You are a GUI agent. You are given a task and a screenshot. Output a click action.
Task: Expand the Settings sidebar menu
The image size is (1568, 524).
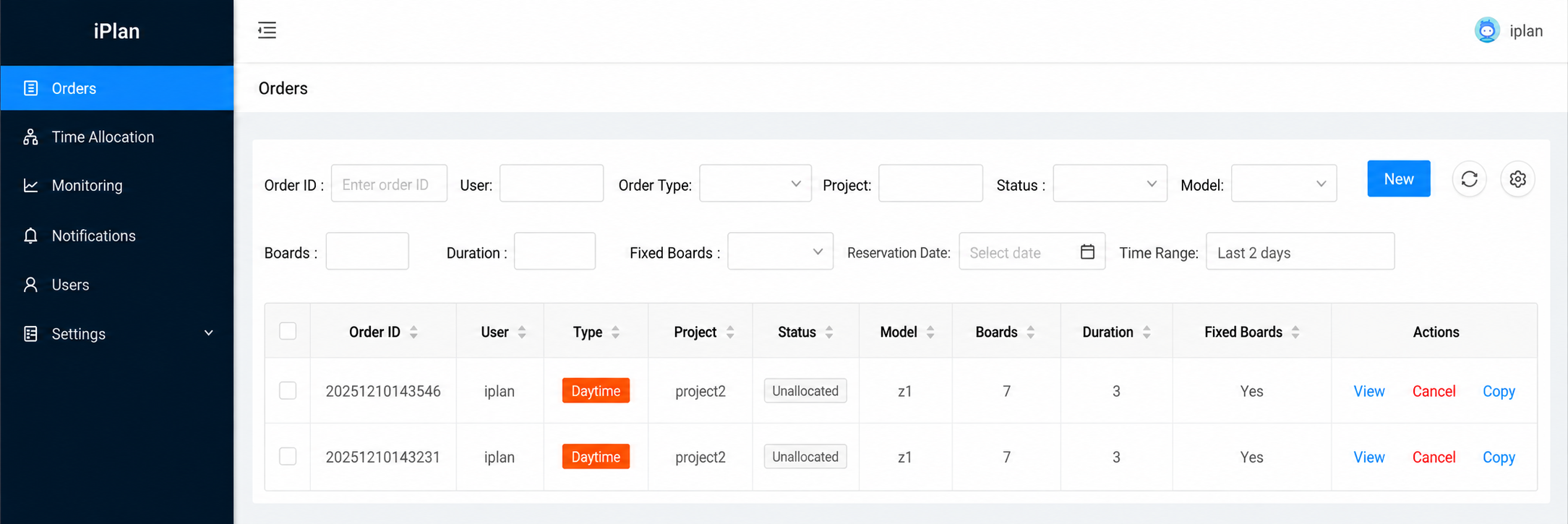pos(117,334)
